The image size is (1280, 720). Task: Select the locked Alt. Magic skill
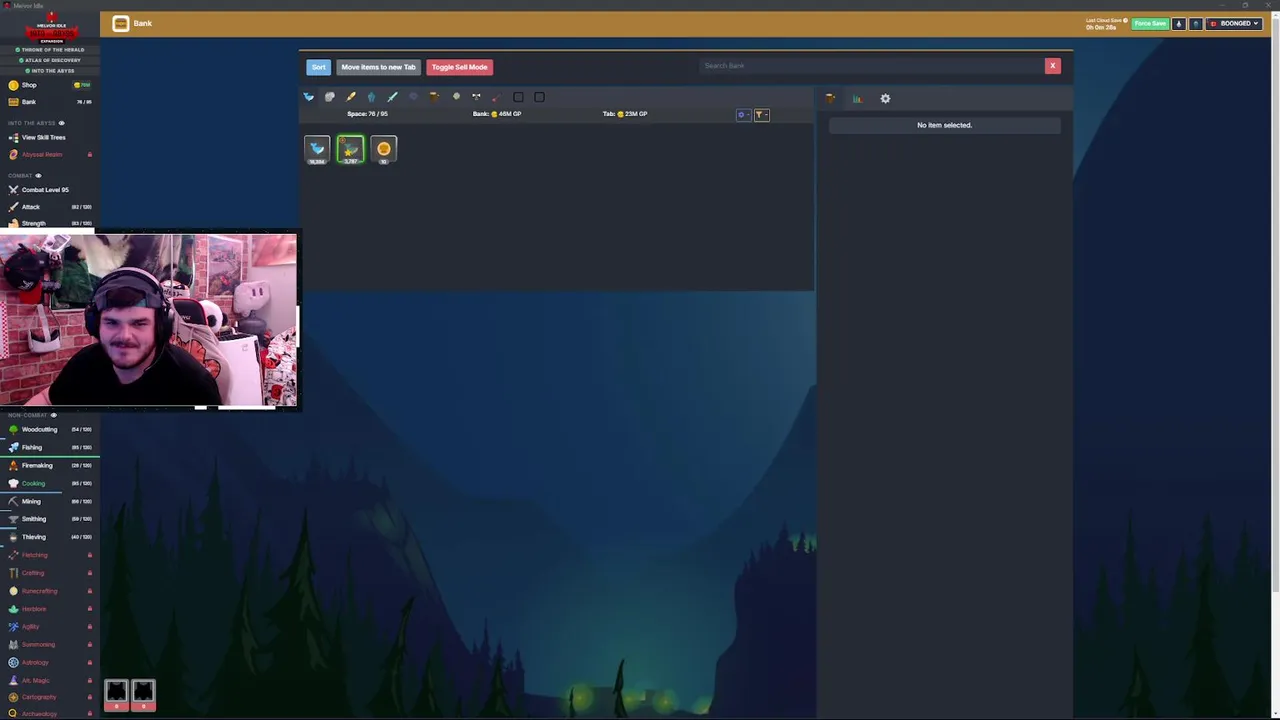click(48, 681)
